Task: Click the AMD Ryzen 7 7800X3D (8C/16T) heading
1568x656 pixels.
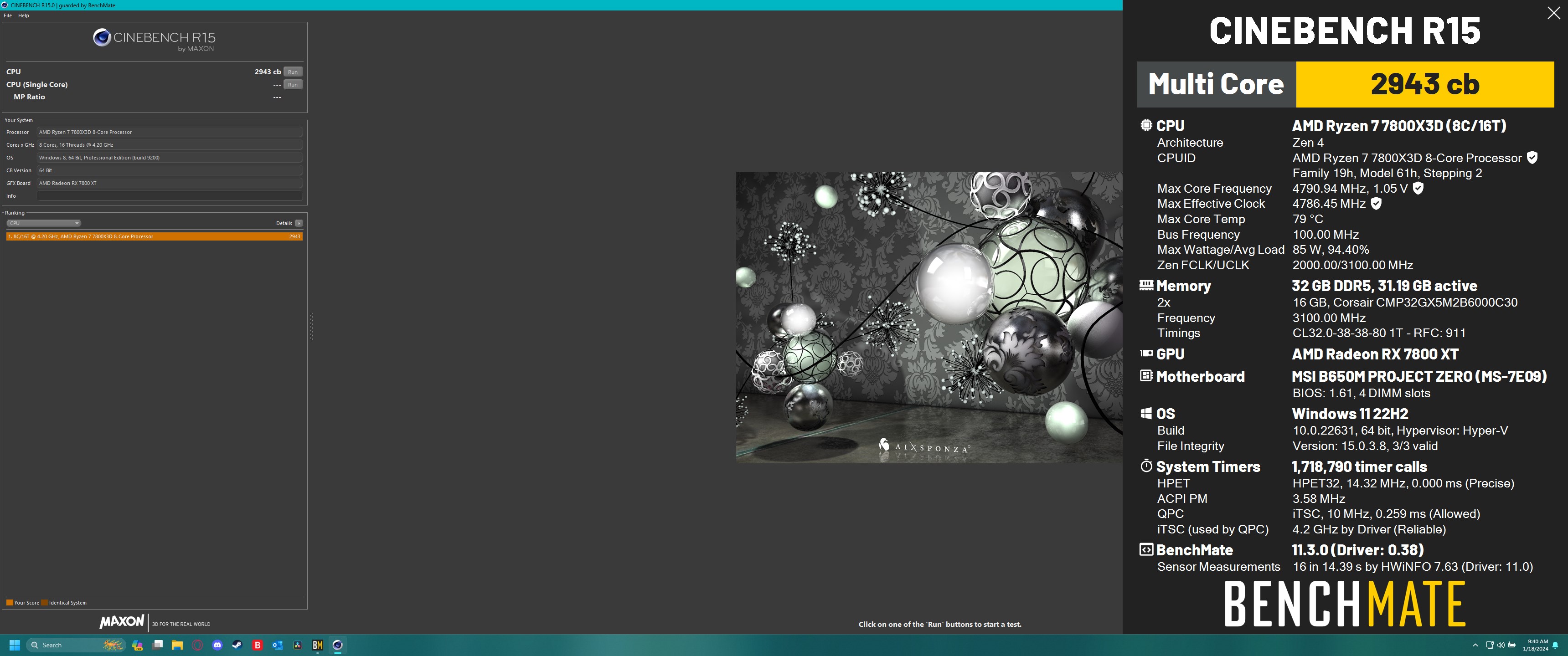Action: 1399,125
